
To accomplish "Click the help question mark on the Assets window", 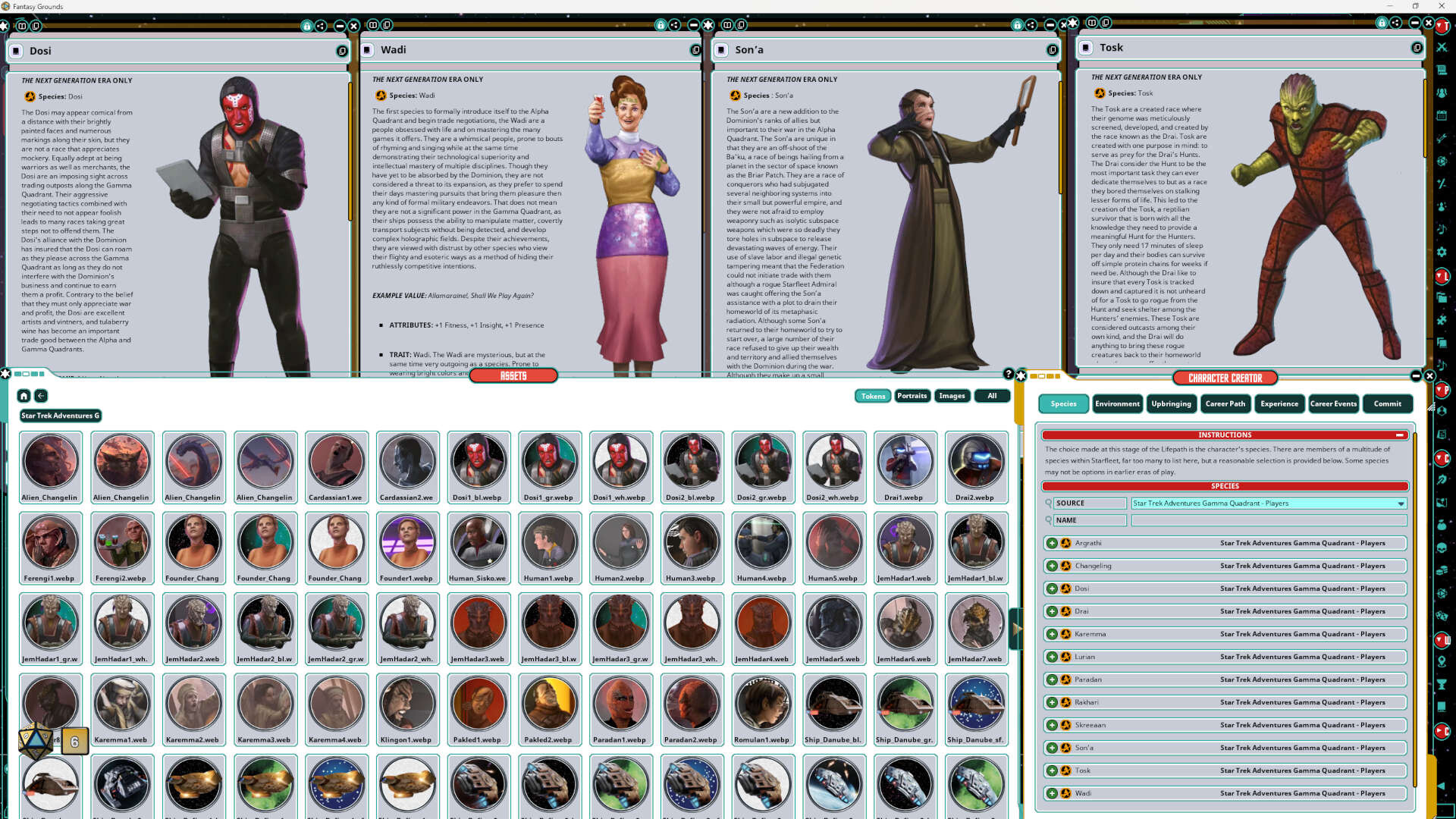I will pos(1008,374).
